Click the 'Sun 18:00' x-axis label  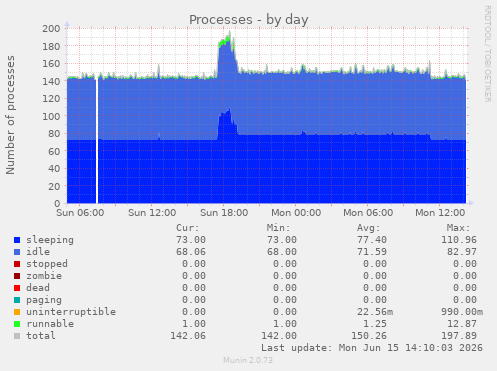(x=224, y=213)
